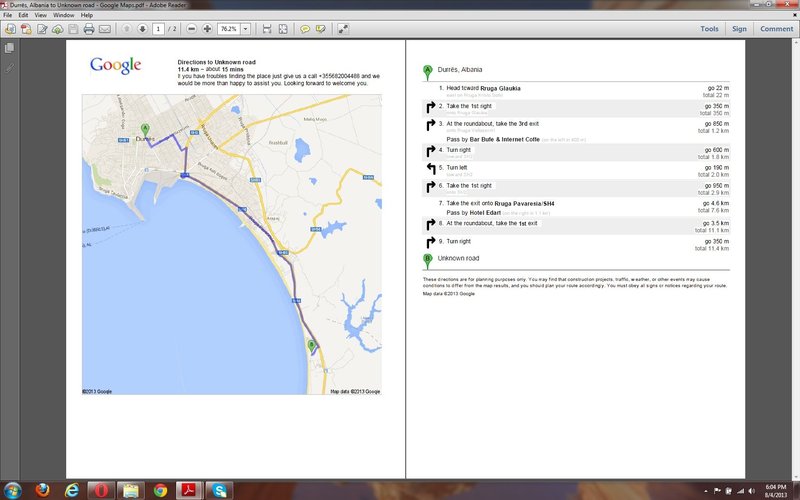Viewport: 800px width, 500px height.
Task: Select the Highlight Text tool icon
Action: point(320,29)
